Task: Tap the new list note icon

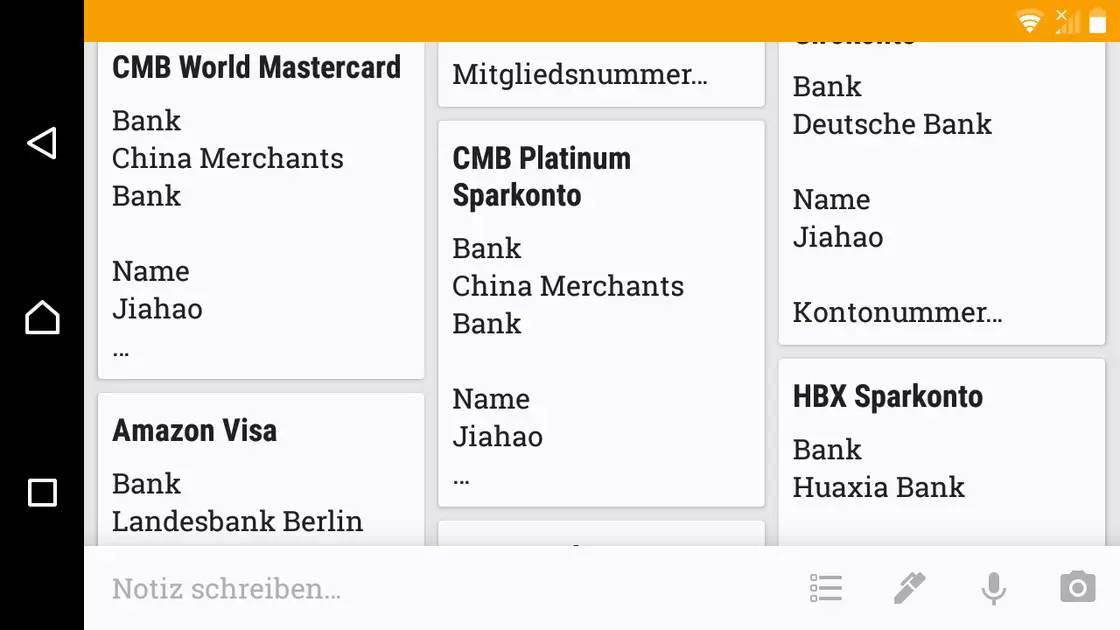Action: click(826, 588)
